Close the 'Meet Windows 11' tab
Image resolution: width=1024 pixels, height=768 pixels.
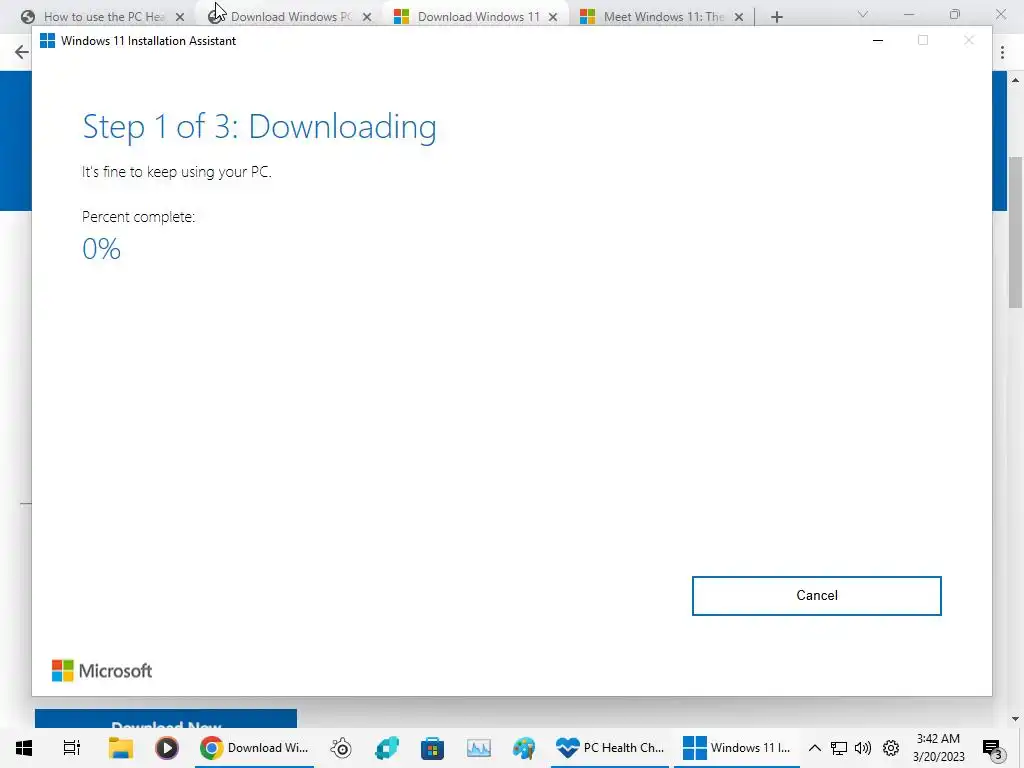tap(739, 17)
